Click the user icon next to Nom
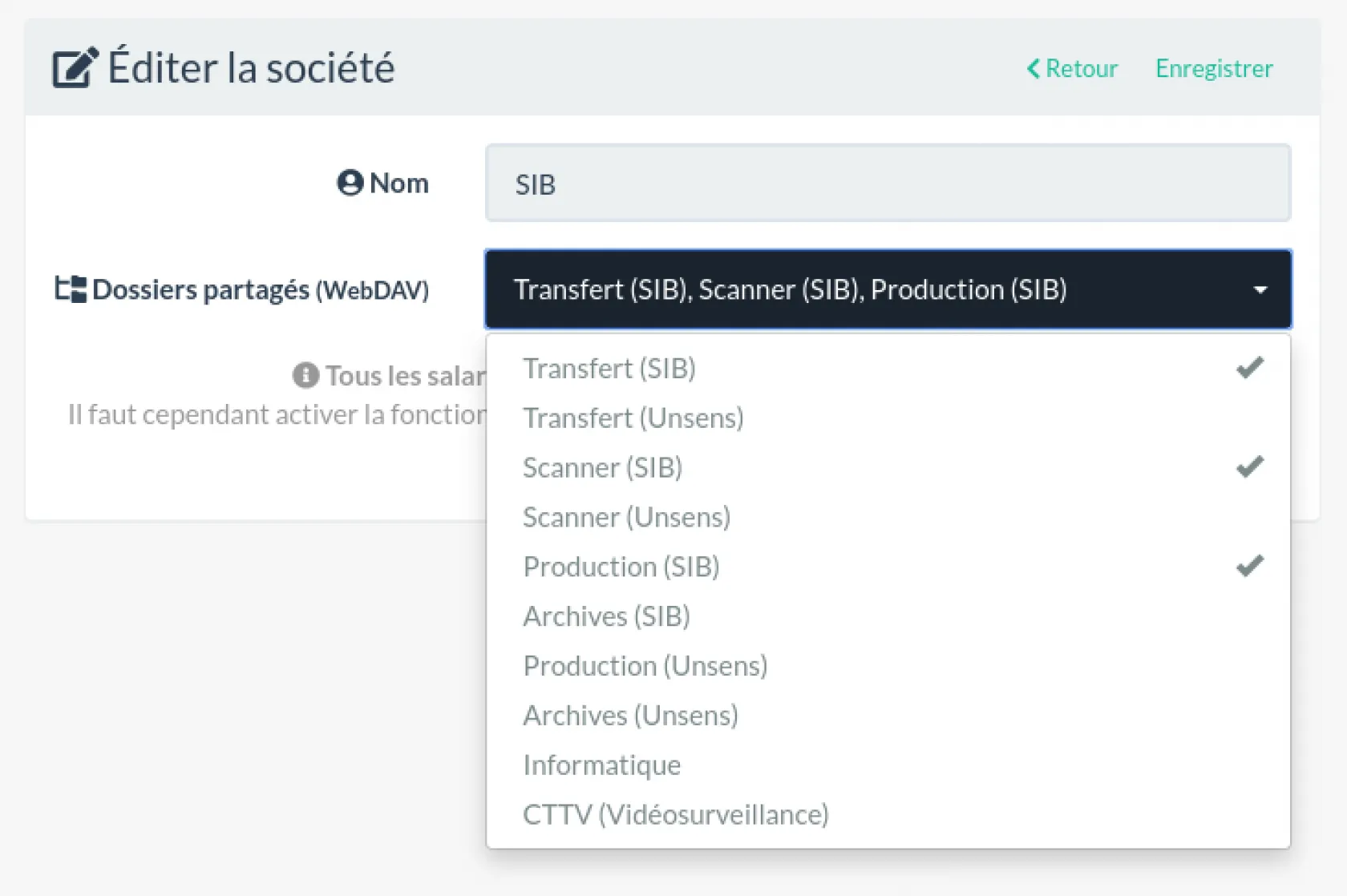 350,183
